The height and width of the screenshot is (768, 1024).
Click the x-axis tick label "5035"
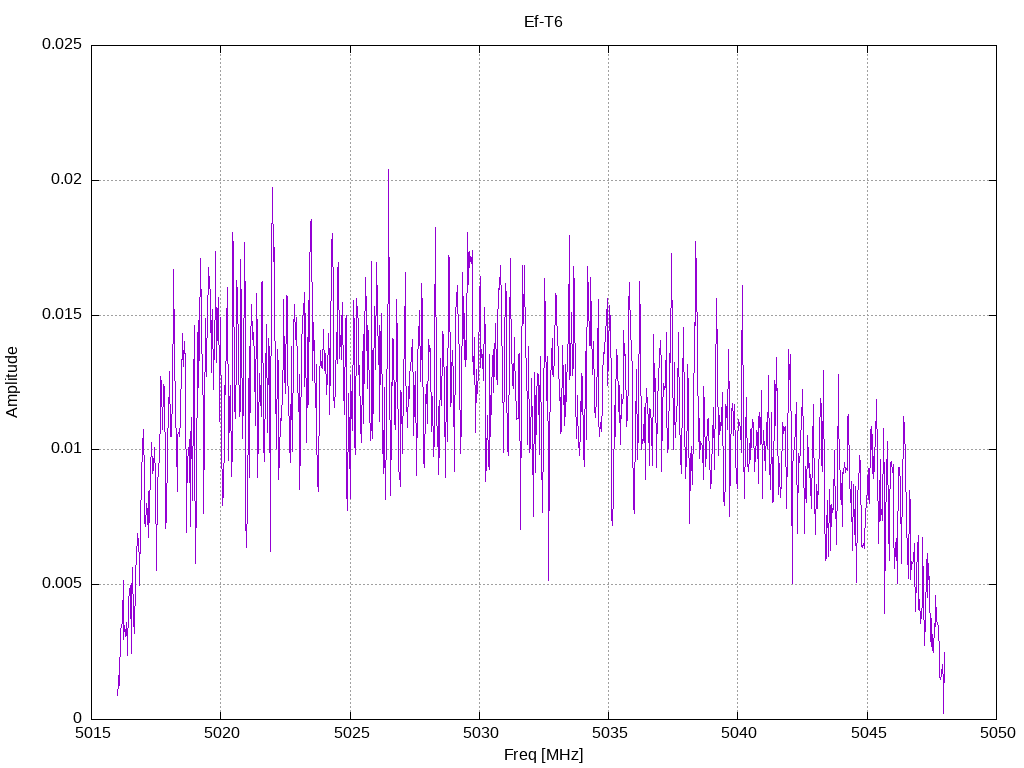(610, 733)
